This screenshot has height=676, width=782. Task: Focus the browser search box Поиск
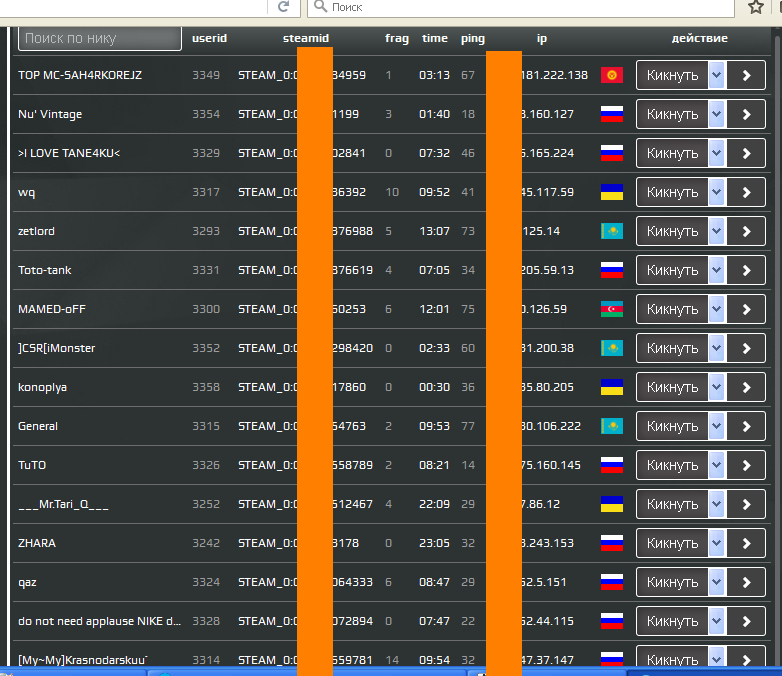point(521,7)
